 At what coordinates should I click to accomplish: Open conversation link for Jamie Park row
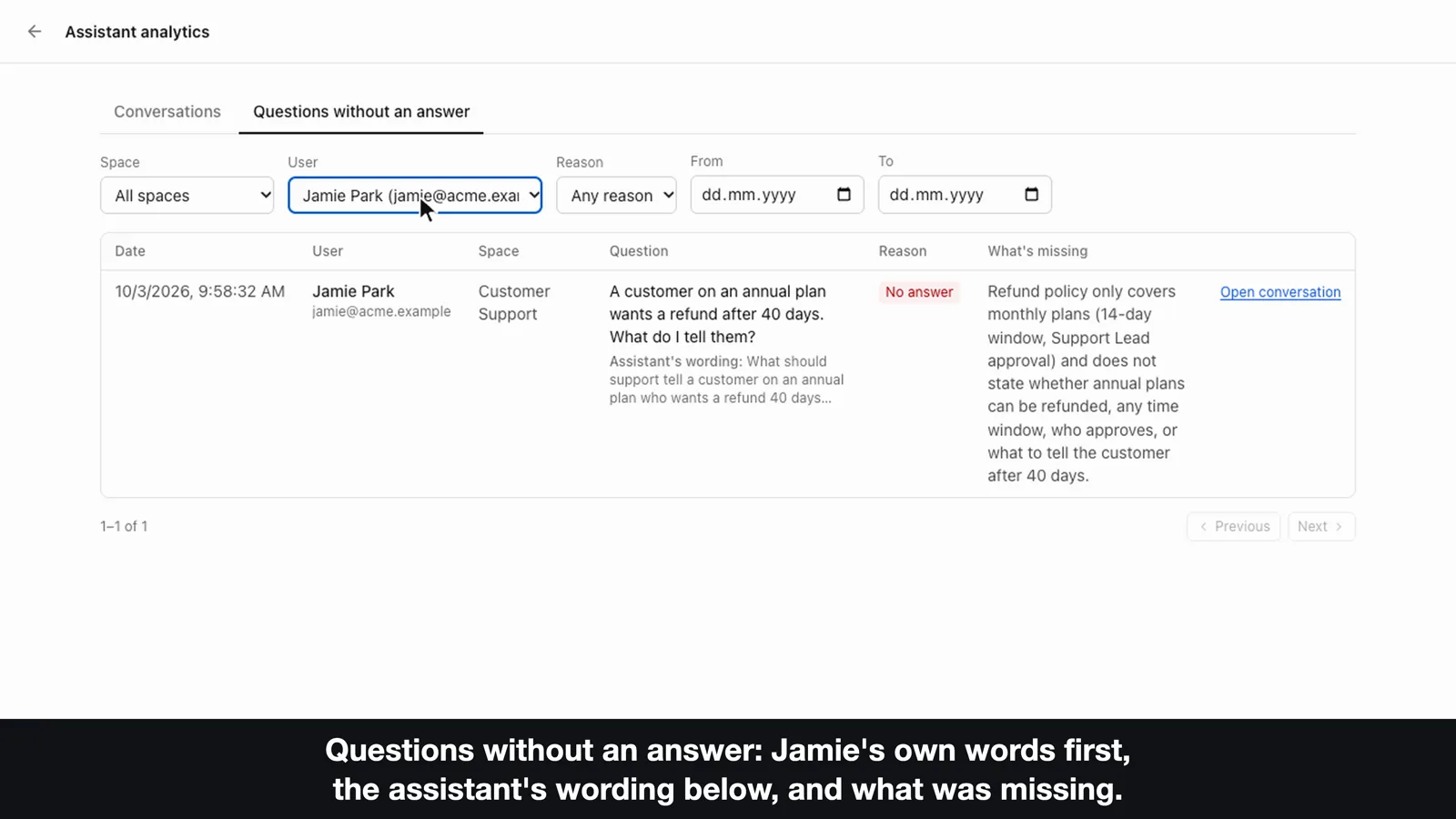[x=1280, y=292]
